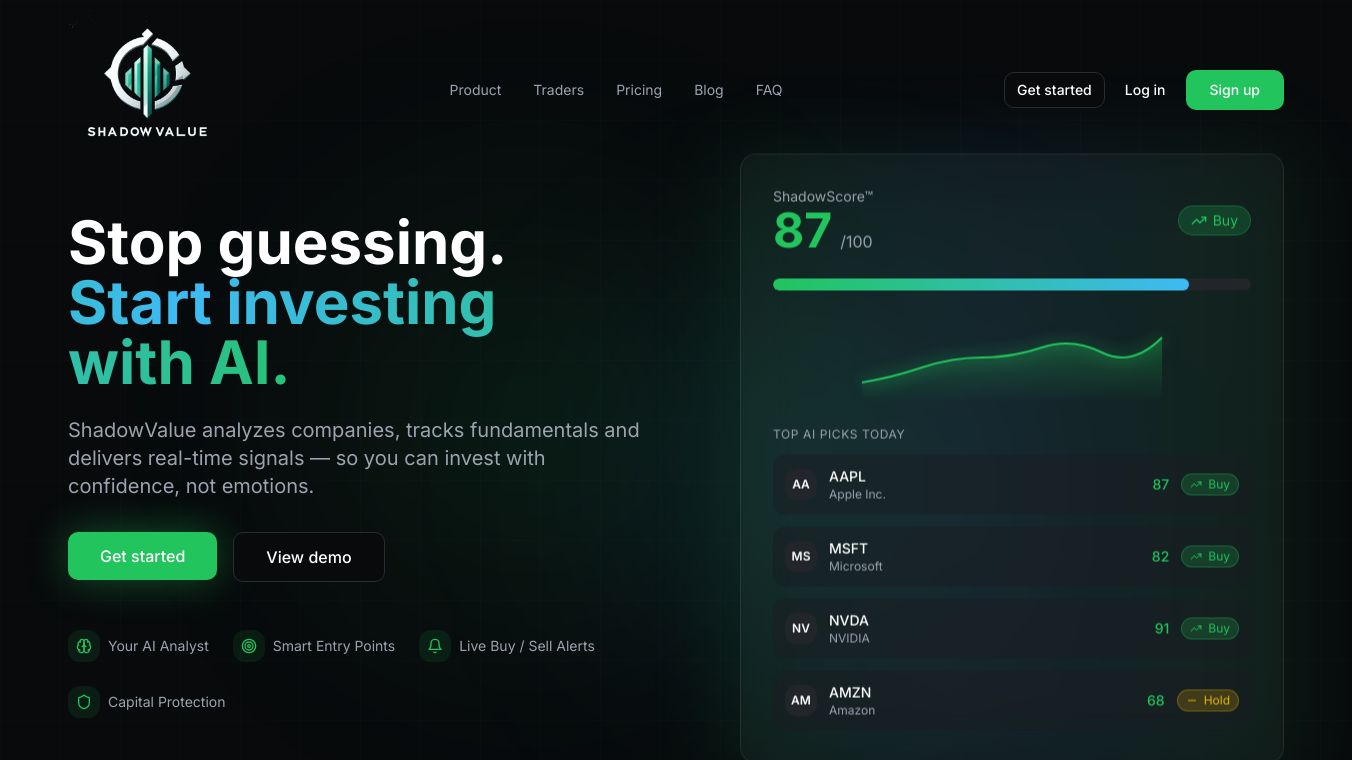This screenshot has width=1352, height=760.
Task: Click the Capital Protection shield icon
Action: tap(84, 702)
